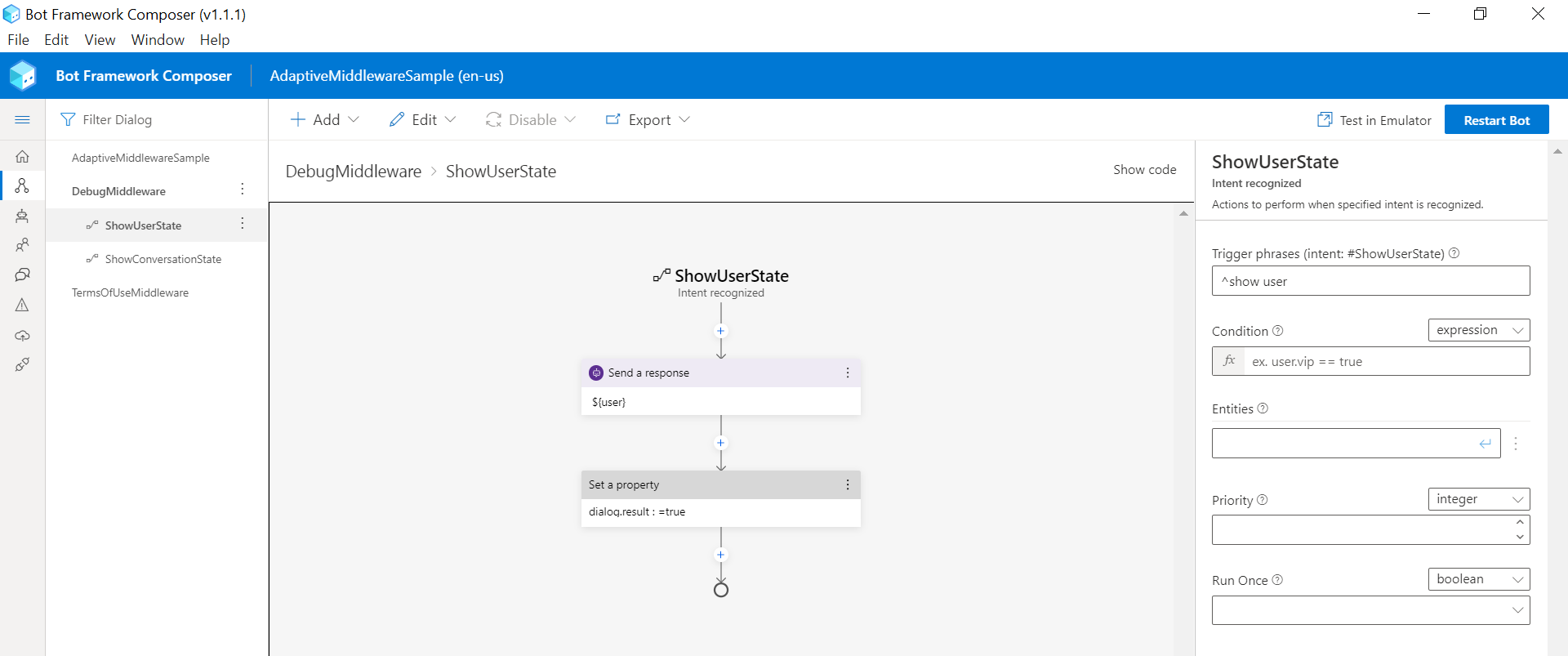Open the Home page icon
Image resolution: width=1568 pixels, height=656 pixels.
click(x=22, y=156)
